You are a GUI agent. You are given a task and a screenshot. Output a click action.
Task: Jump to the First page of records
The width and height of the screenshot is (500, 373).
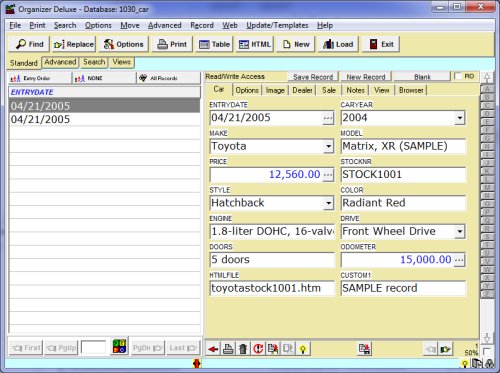tap(26, 348)
